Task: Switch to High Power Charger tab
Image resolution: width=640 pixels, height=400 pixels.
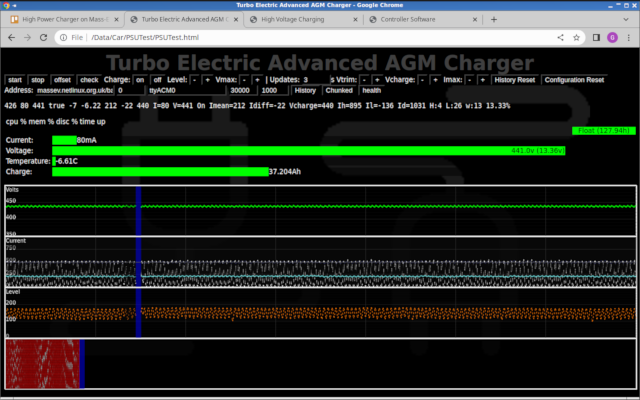Action: point(60,19)
